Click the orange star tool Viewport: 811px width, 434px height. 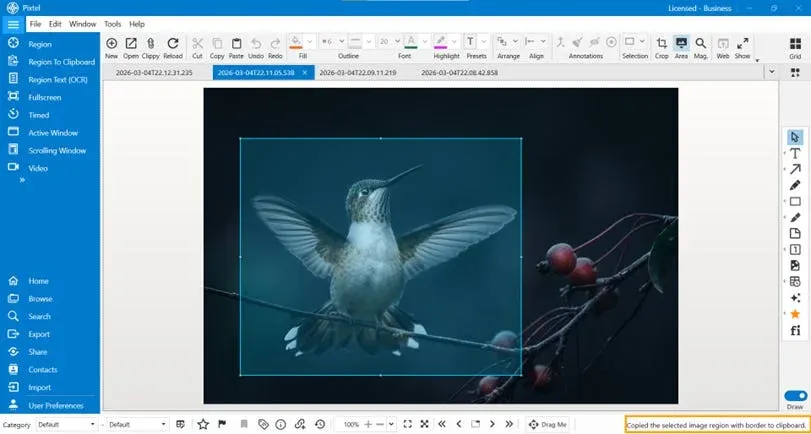click(x=795, y=314)
